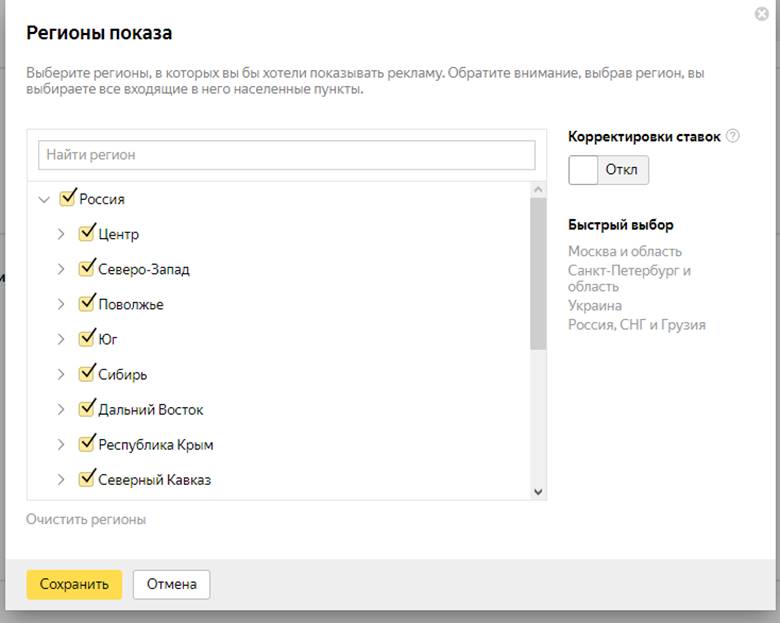The width and height of the screenshot is (780, 623).
Task: Uncheck the Центр region checkbox
Action: (x=87, y=233)
